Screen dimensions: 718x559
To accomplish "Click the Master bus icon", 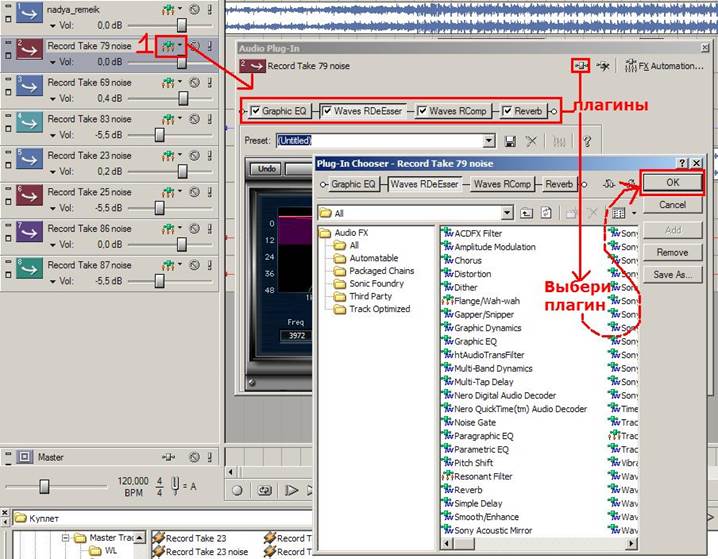I will [25, 457].
